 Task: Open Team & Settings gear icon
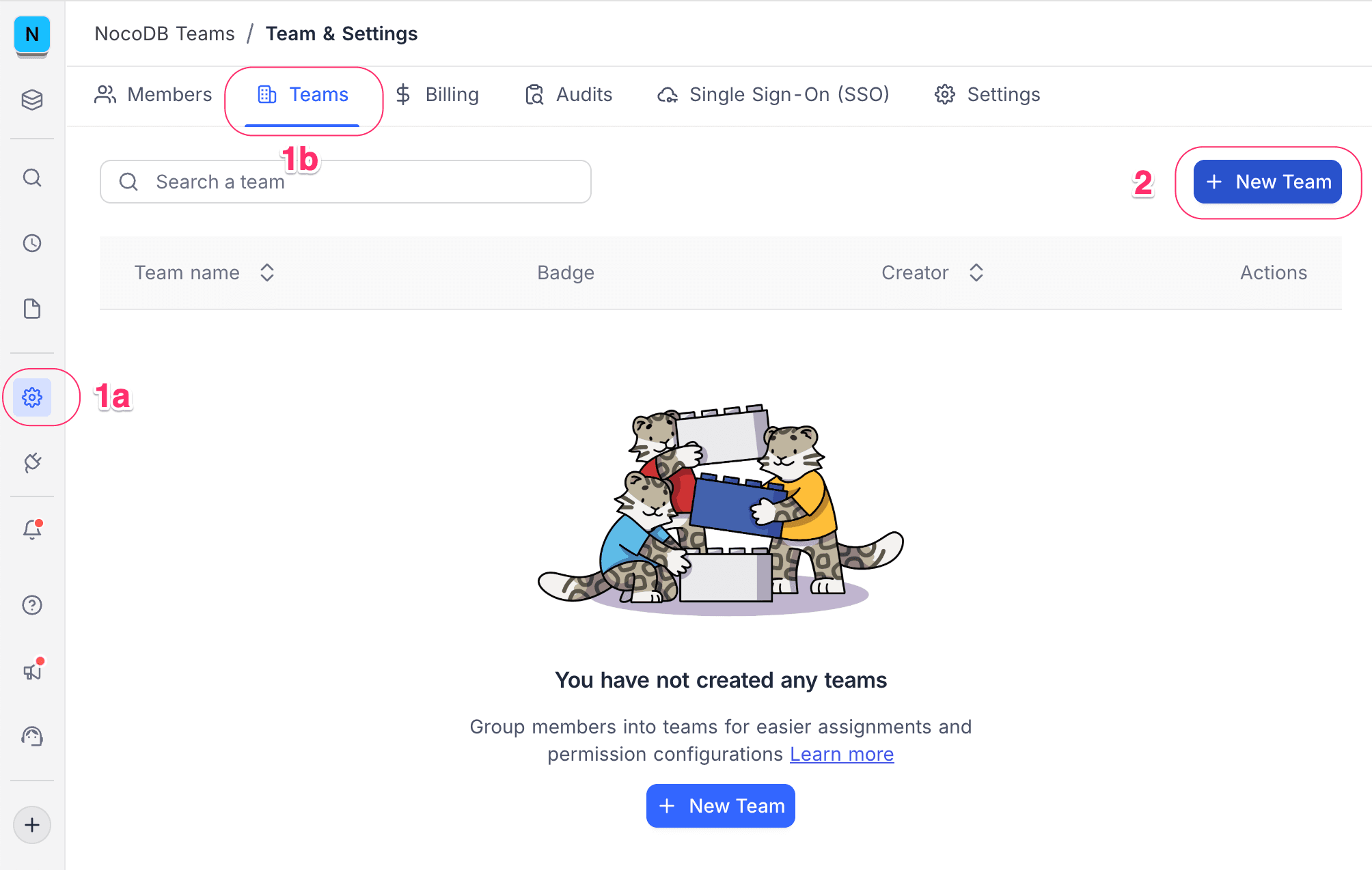click(32, 397)
